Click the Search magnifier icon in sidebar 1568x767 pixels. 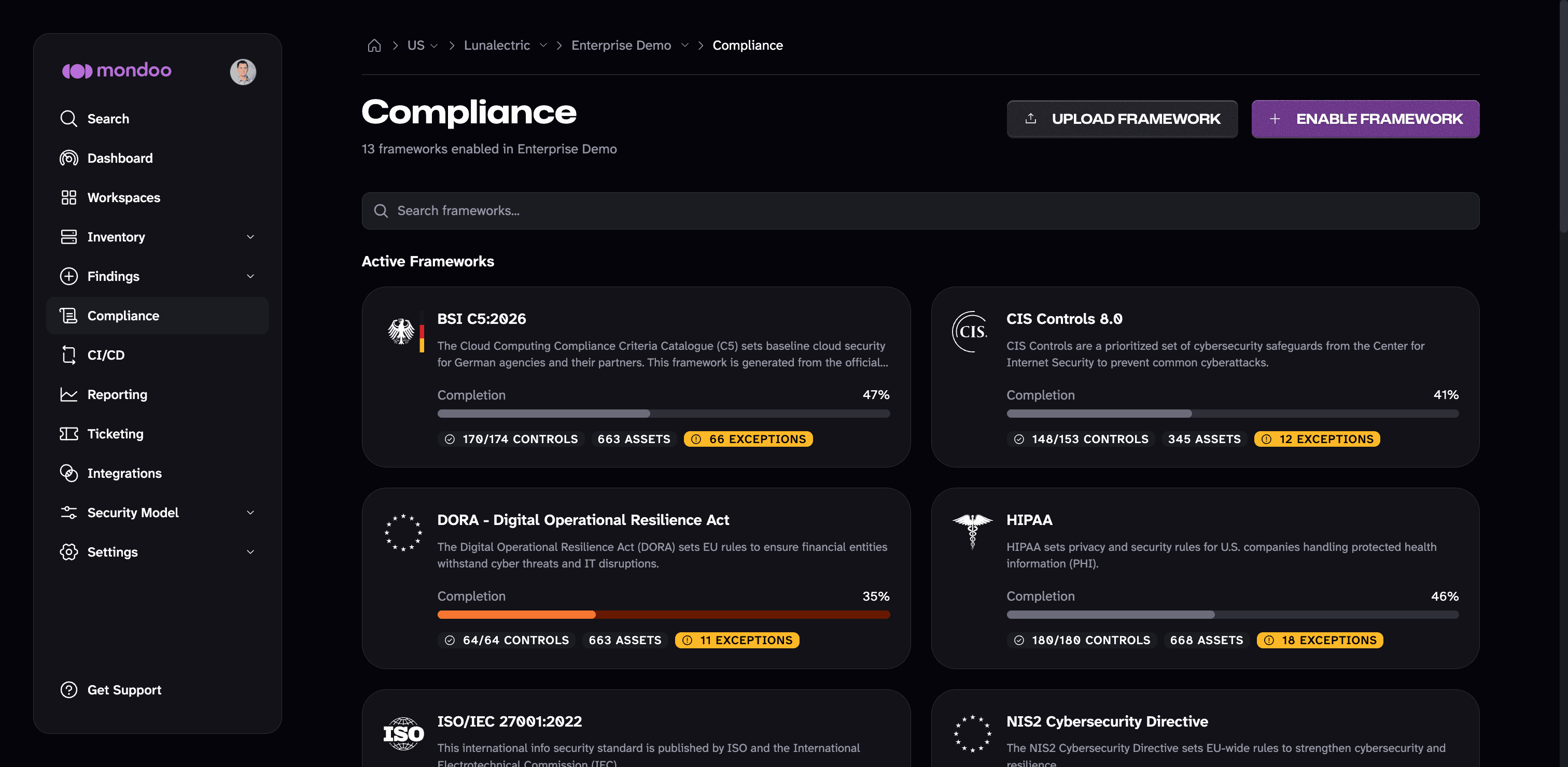pyautogui.click(x=69, y=119)
